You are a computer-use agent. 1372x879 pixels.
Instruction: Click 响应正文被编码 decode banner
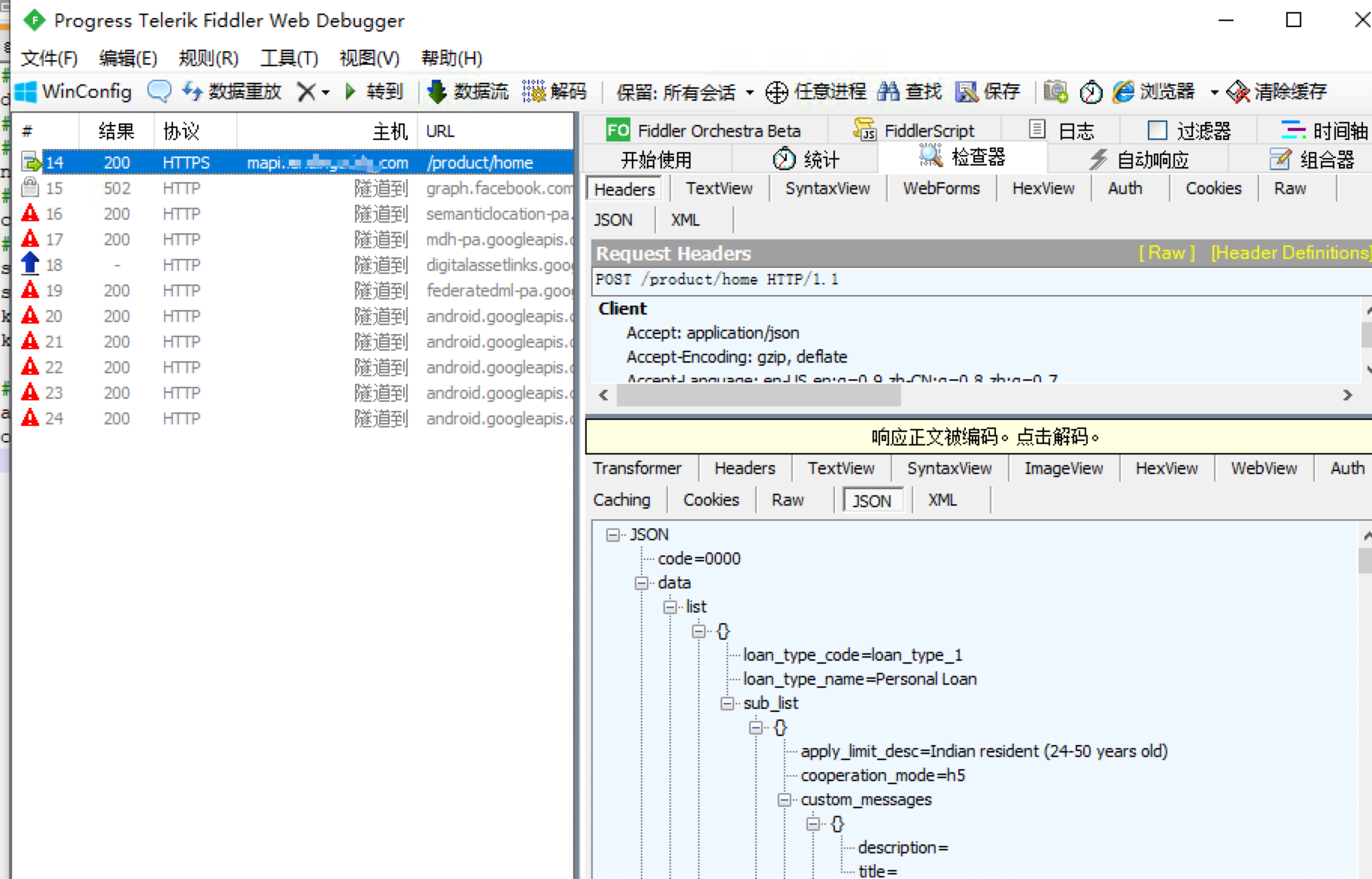(979, 436)
